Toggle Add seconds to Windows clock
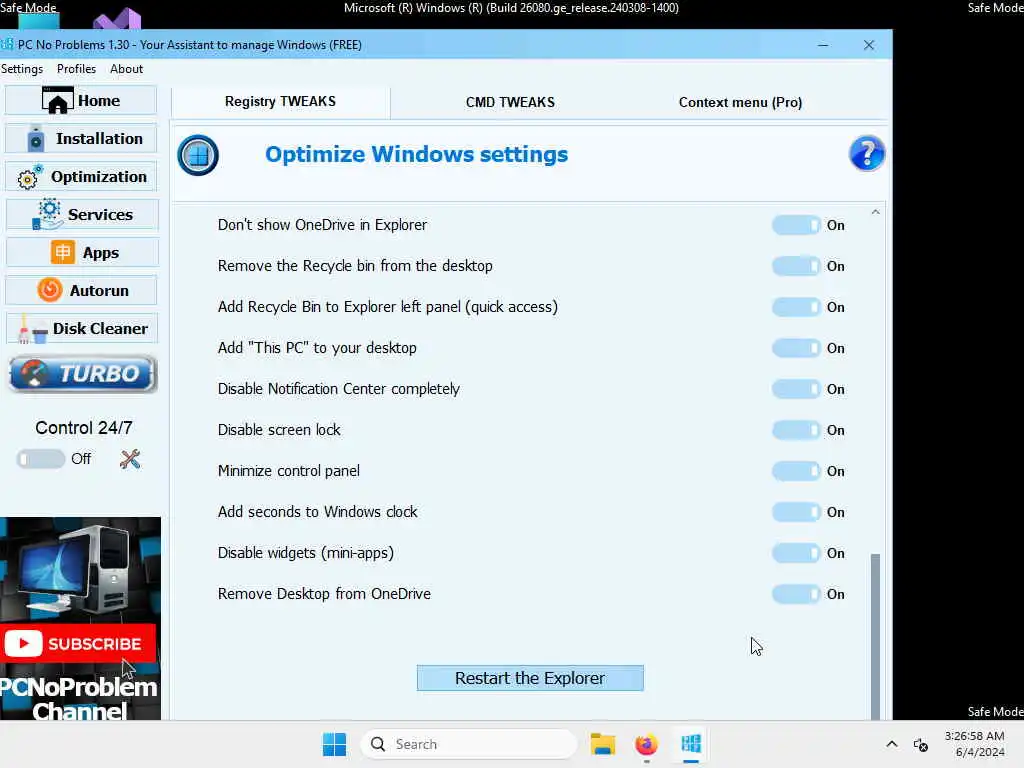 point(795,512)
